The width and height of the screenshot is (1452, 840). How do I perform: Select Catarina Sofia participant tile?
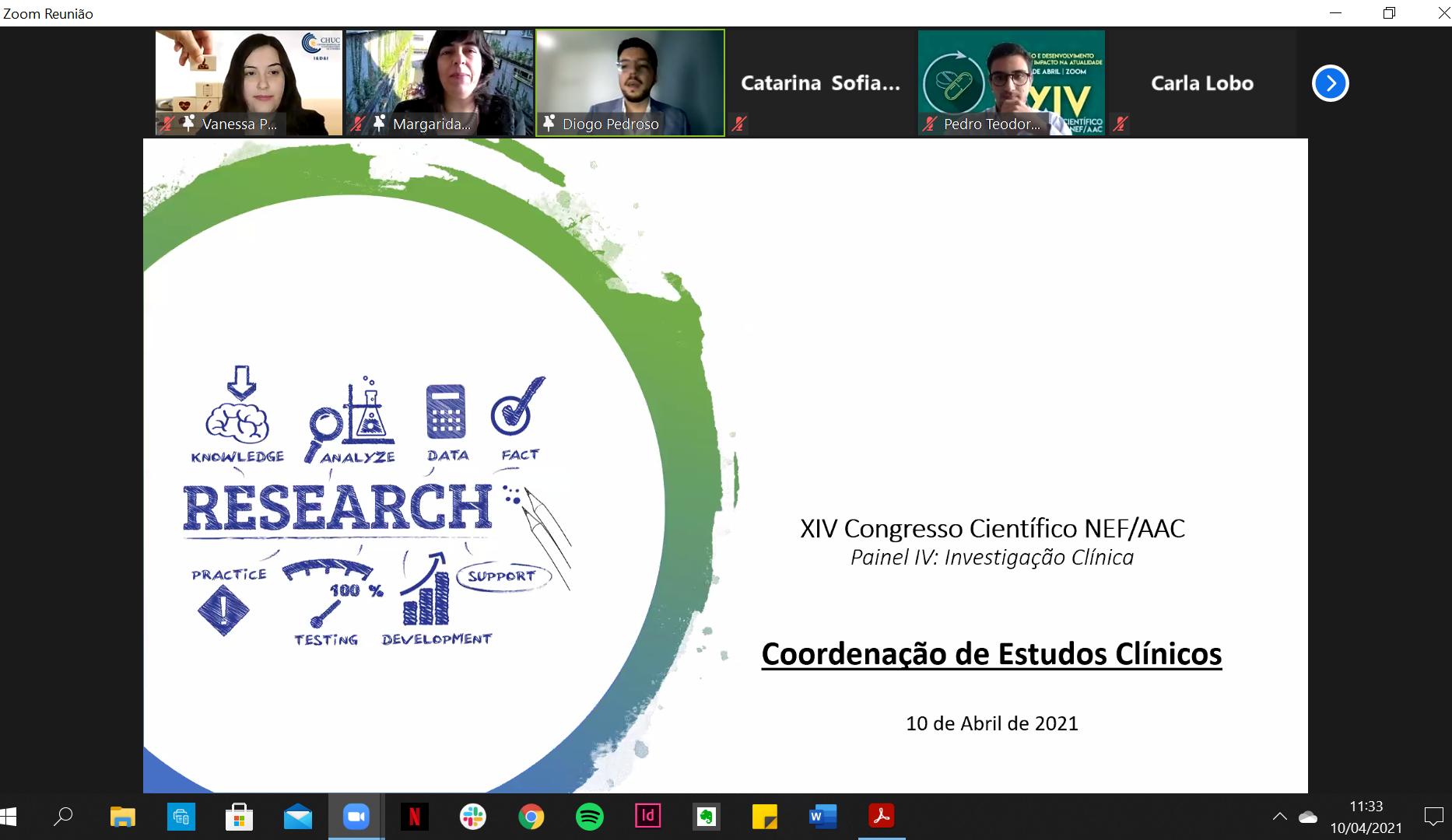[x=820, y=83]
